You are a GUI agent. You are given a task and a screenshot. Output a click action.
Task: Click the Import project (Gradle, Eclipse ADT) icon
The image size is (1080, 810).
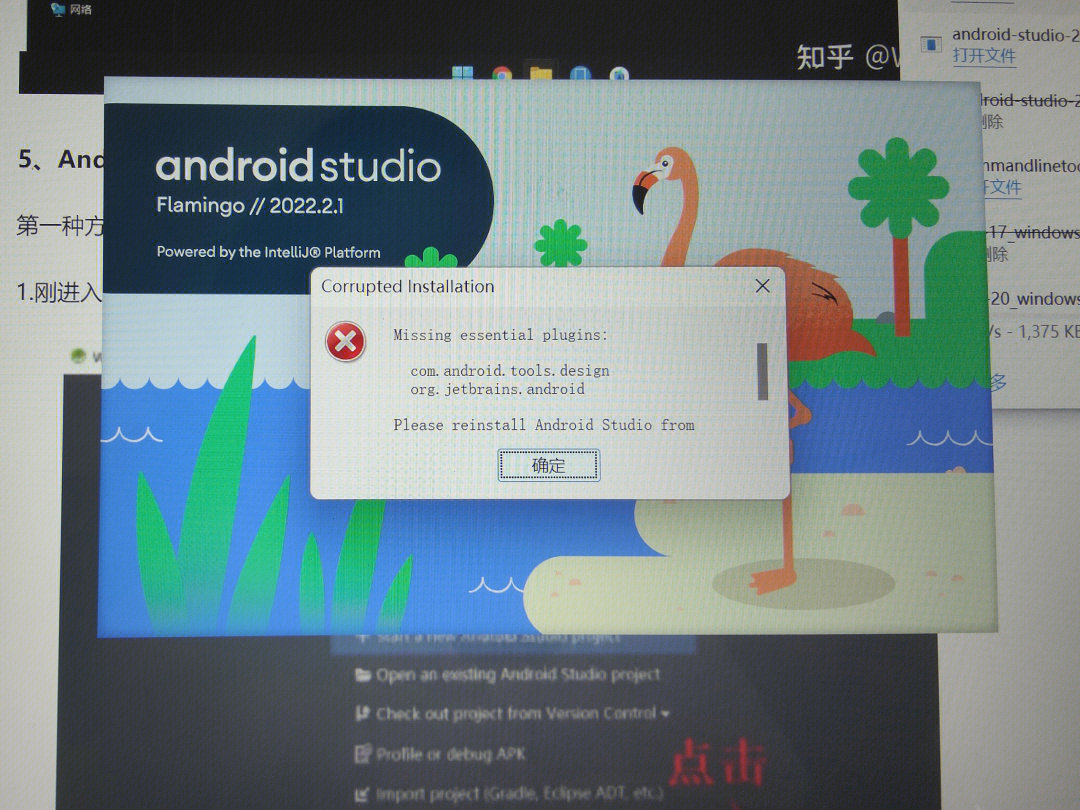(x=362, y=795)
